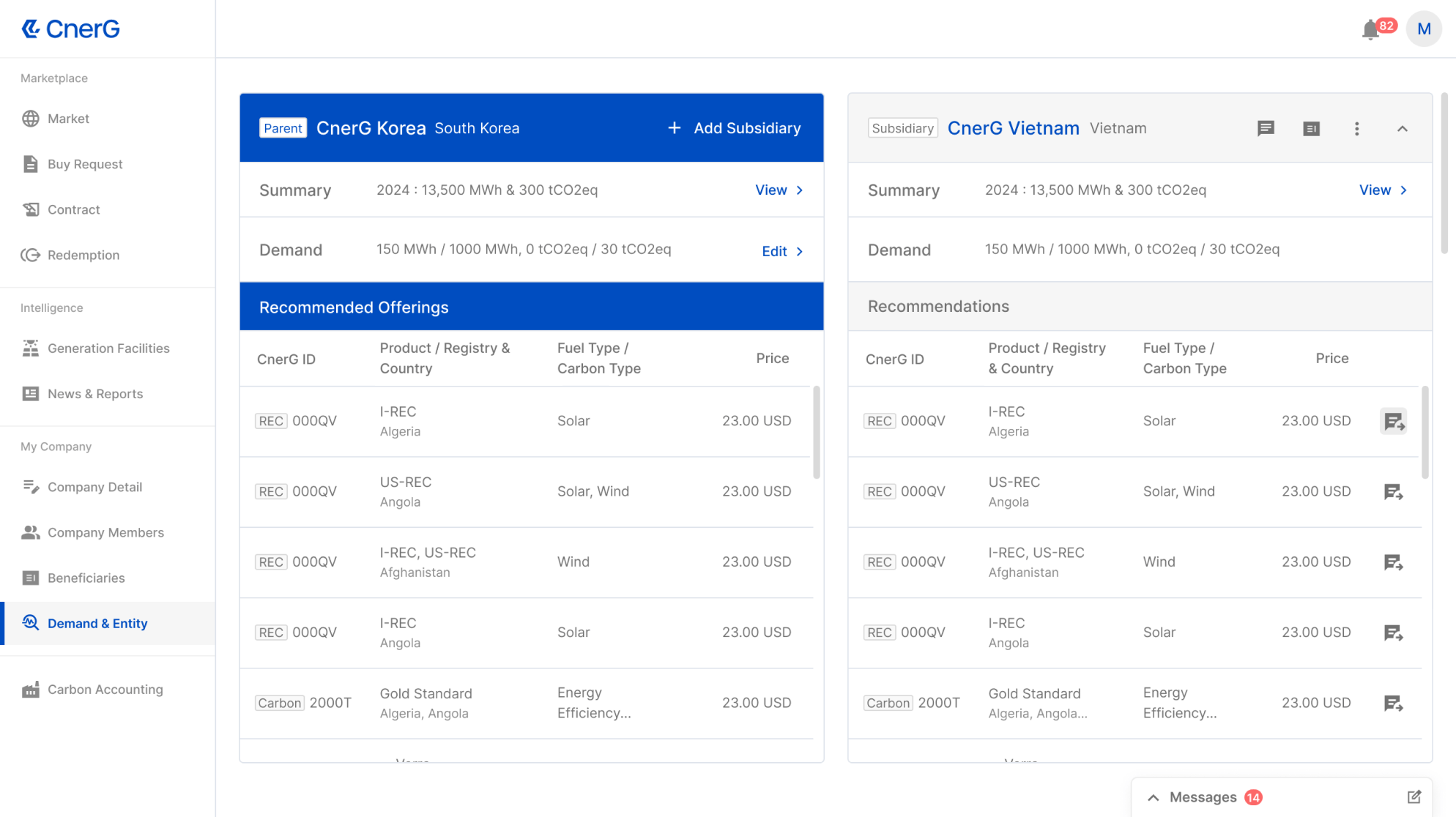Click the chevron next to Korea View link
The height and width of the screenshot is (817, 1456).
click(799, 190)
